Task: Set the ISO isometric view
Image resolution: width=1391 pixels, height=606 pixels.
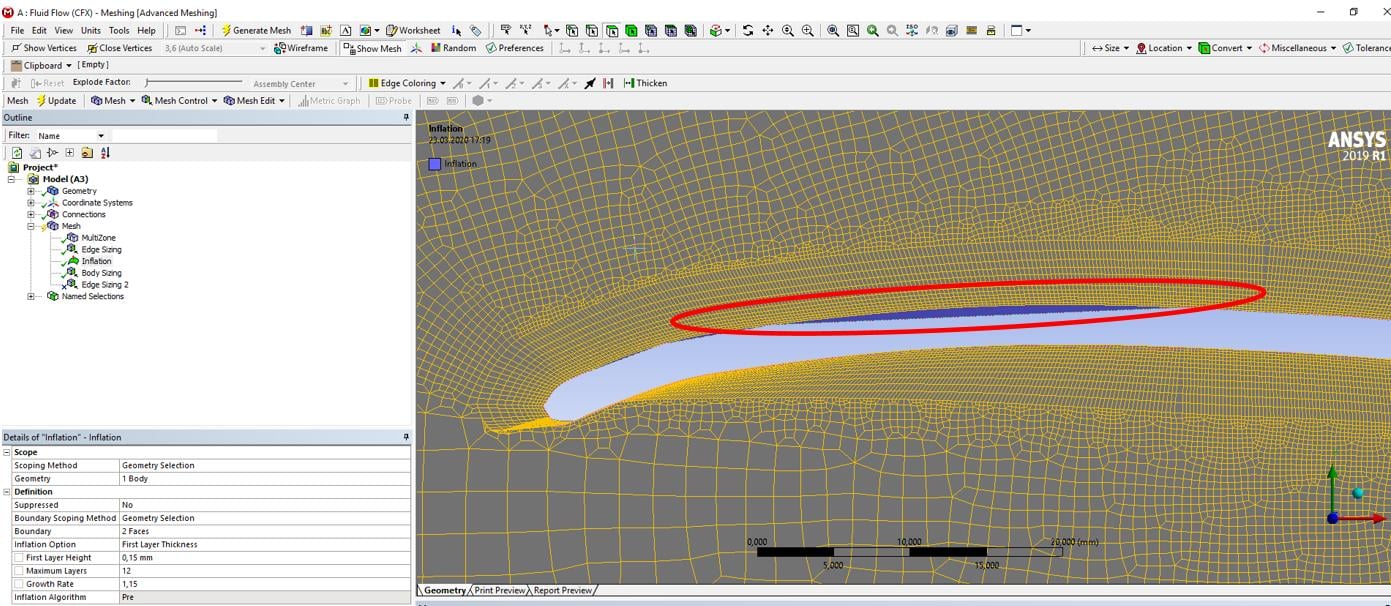Action: point(912,30)
